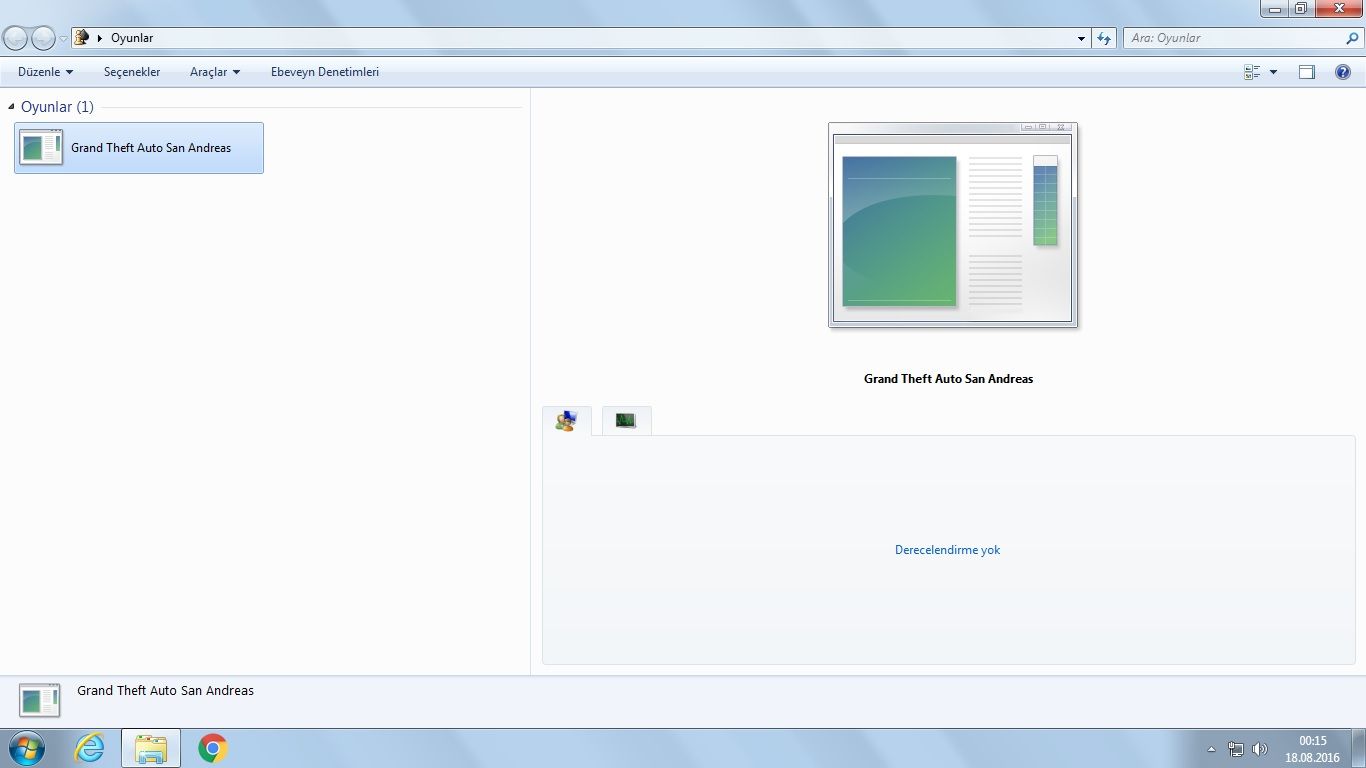This screenshot has width=1366, height=768.
Task: Expand the breadcrumb arrow before Oyunlar
Action: pyautogui.click(x=100, y=38)
